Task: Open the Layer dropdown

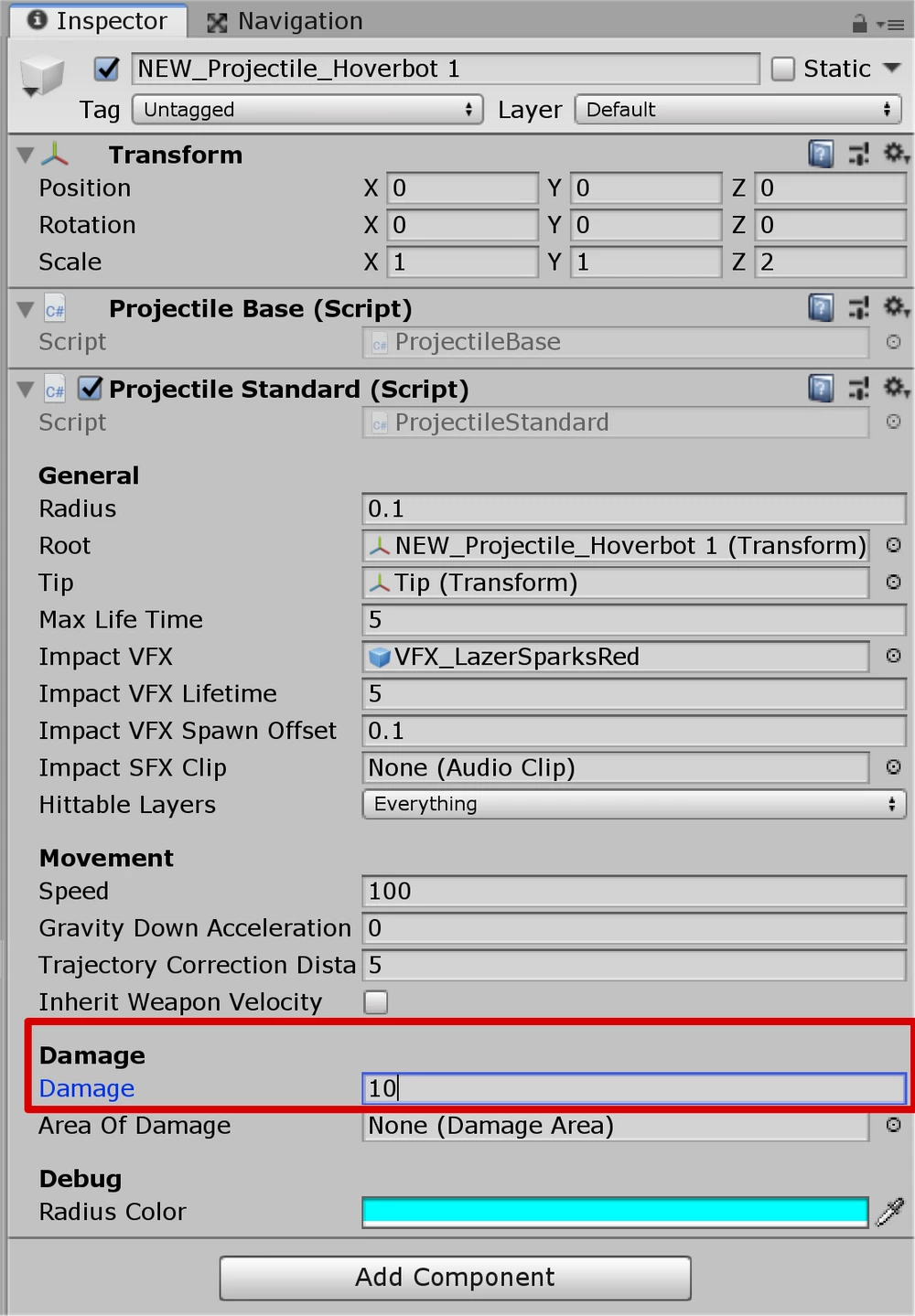Action: 737,110
